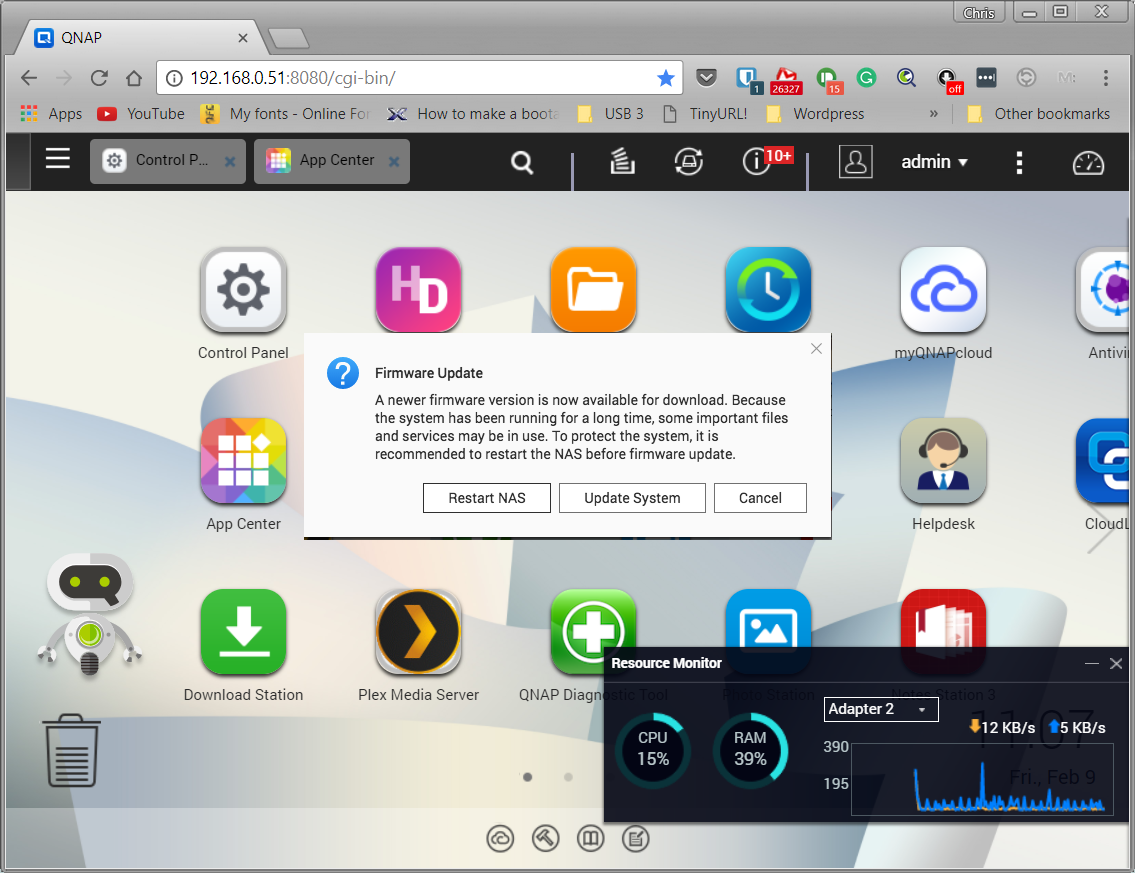Close the App Center taskbar tab
1135x873 pixels.
pos(394,161)
